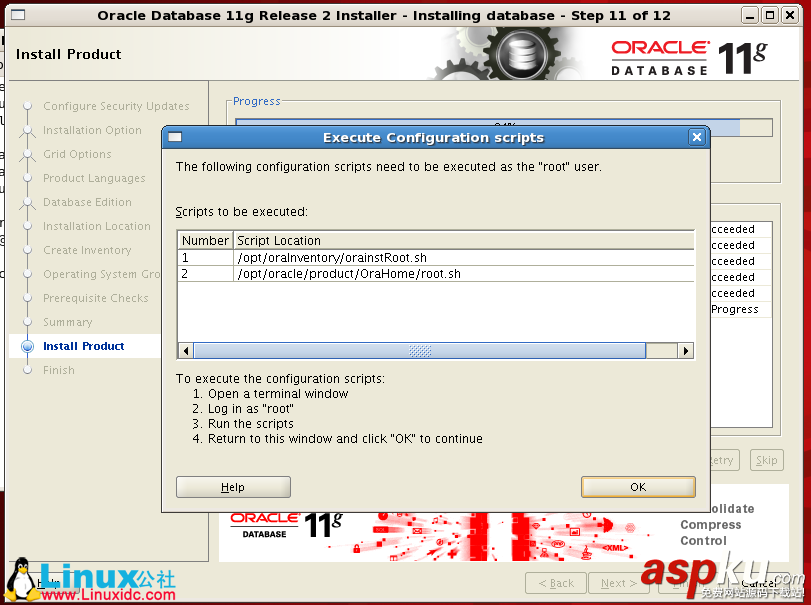Select the /opt/oracle/product/OraHome/root.sh row
Image resolution: width=811 pixels, height=605 pixels.
coord(436,274)
